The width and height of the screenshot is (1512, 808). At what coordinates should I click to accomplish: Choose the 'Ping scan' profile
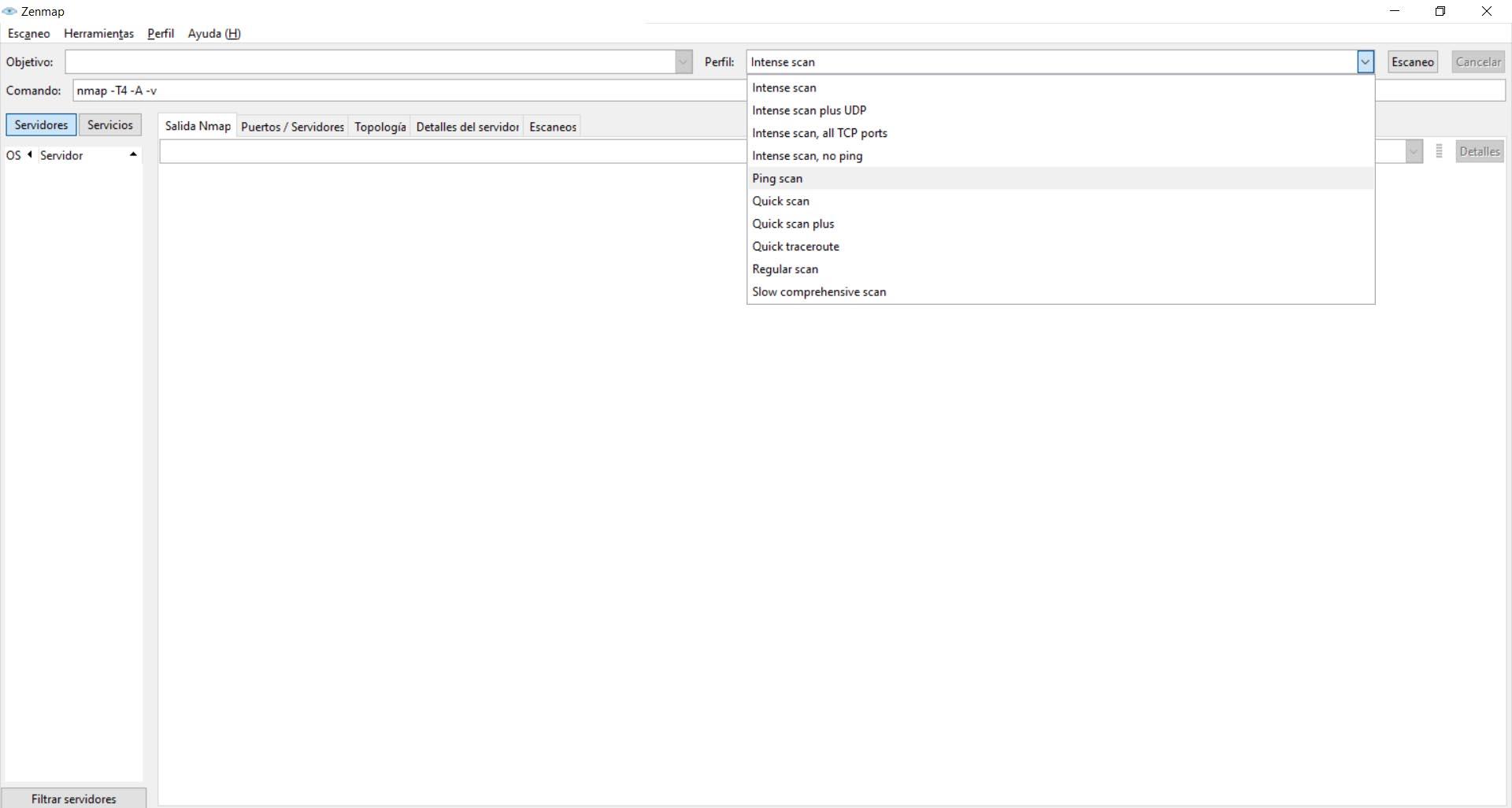click(x=1061, y=179)
